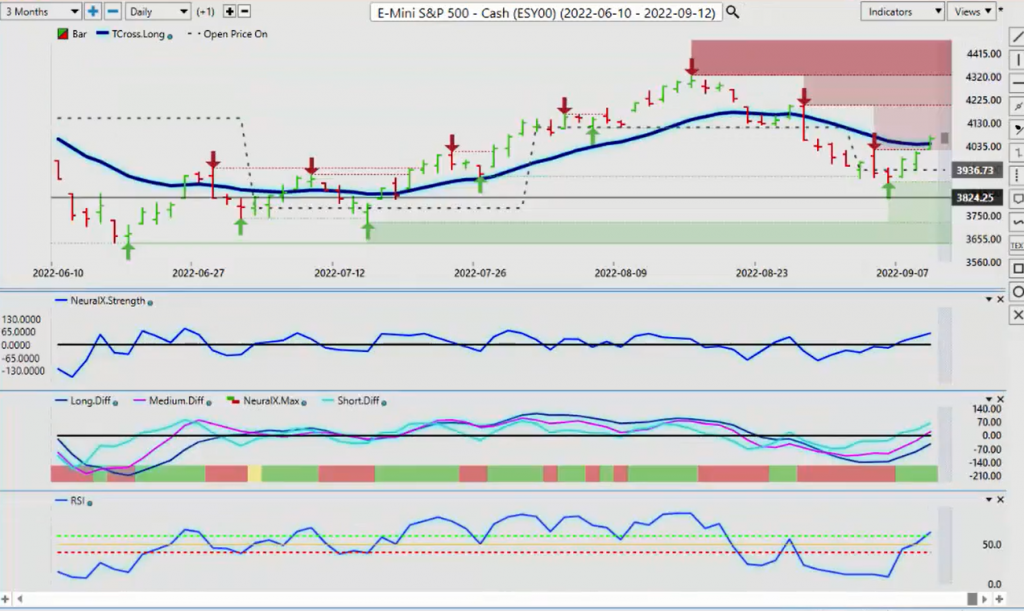Increase the forecast offset with plus stepper
This screenshot has width=1024, height=611.
229,11
